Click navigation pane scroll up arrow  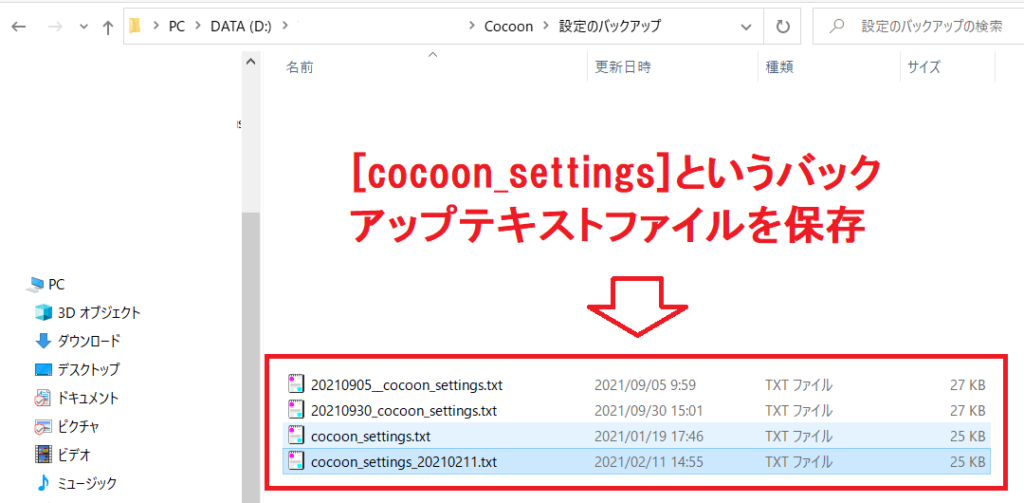coord(251,62)
